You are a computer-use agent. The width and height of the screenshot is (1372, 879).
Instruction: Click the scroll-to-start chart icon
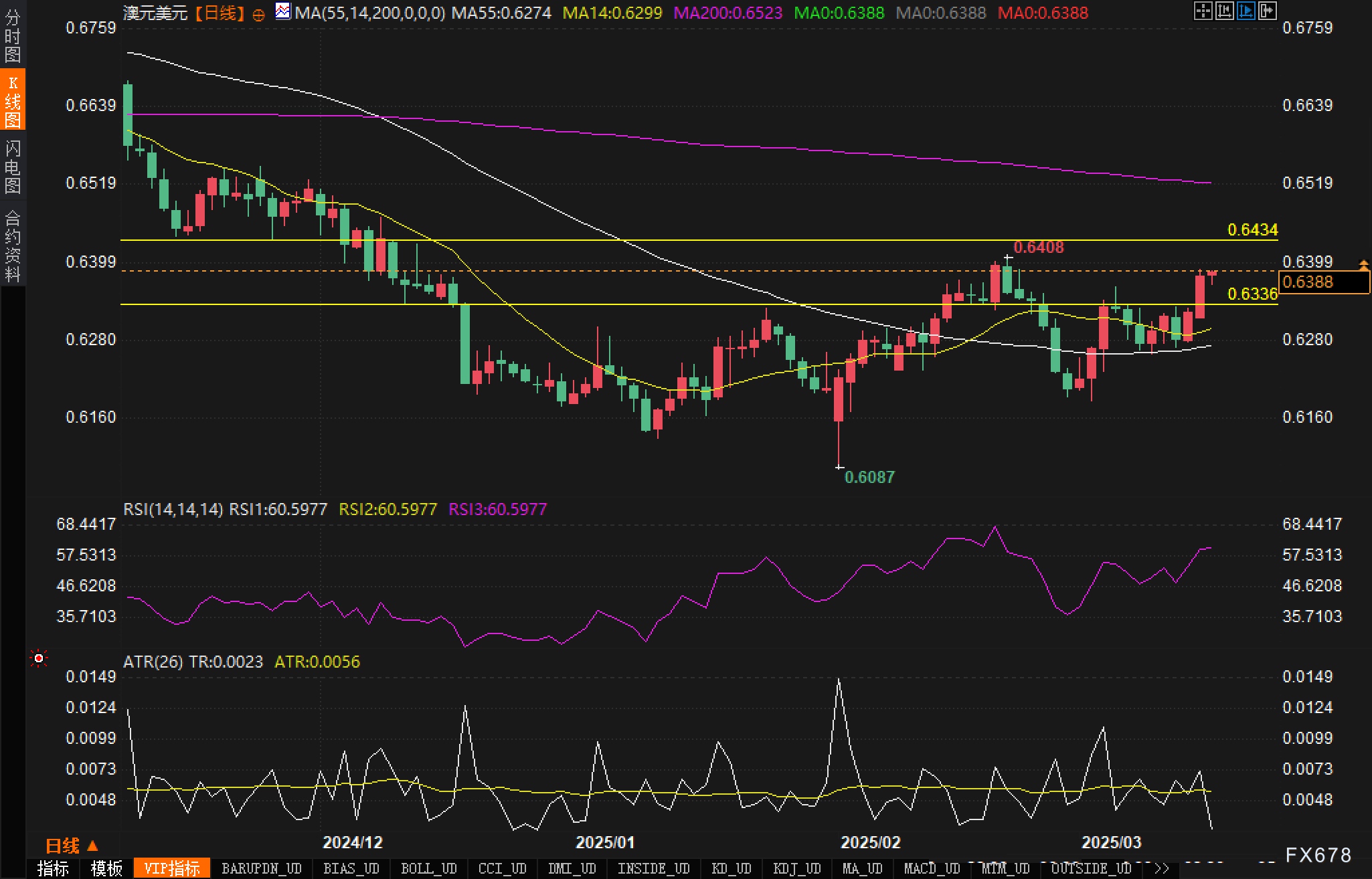1224,11
